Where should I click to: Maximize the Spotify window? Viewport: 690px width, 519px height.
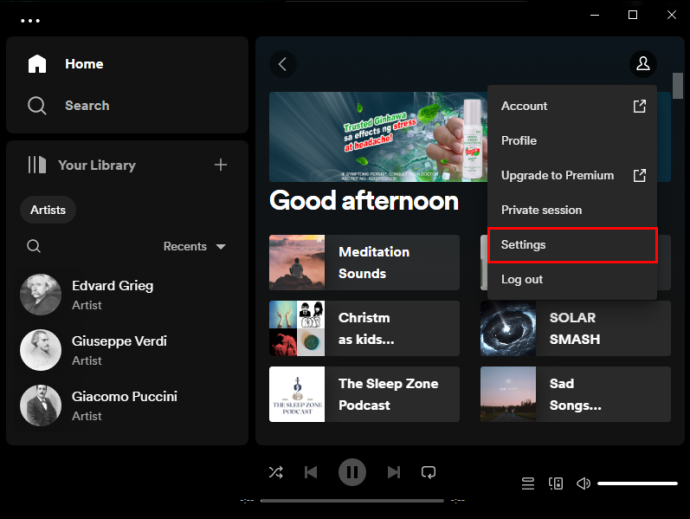[x=633, y=15]
